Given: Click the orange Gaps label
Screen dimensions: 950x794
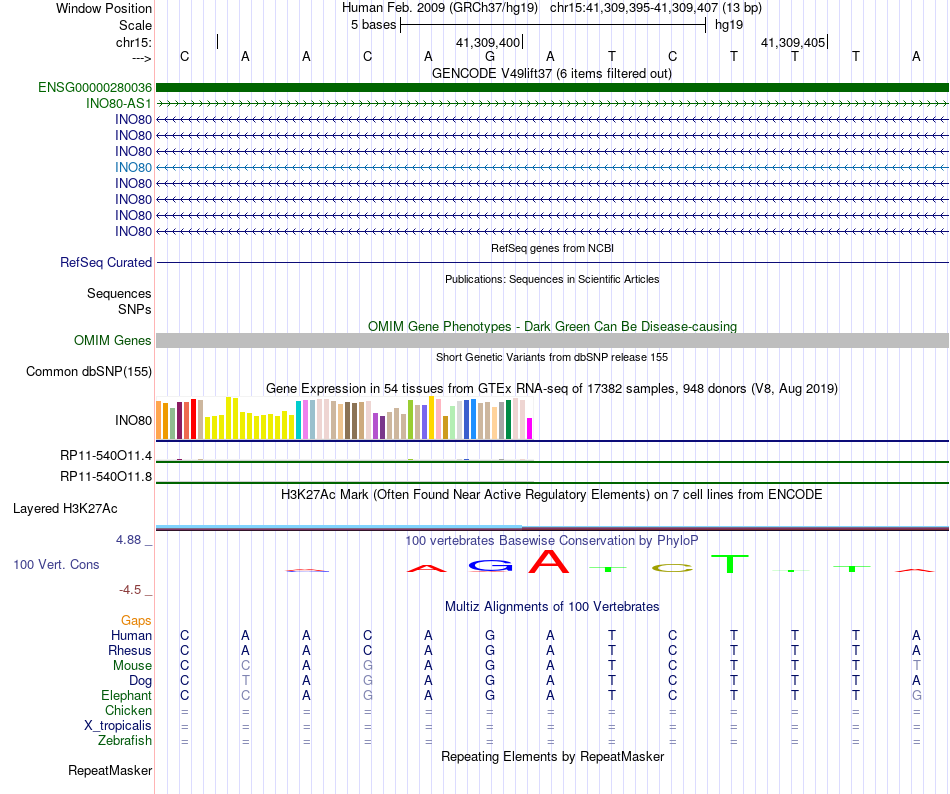Looking at the screenshot, I should (x=136, y=620).
